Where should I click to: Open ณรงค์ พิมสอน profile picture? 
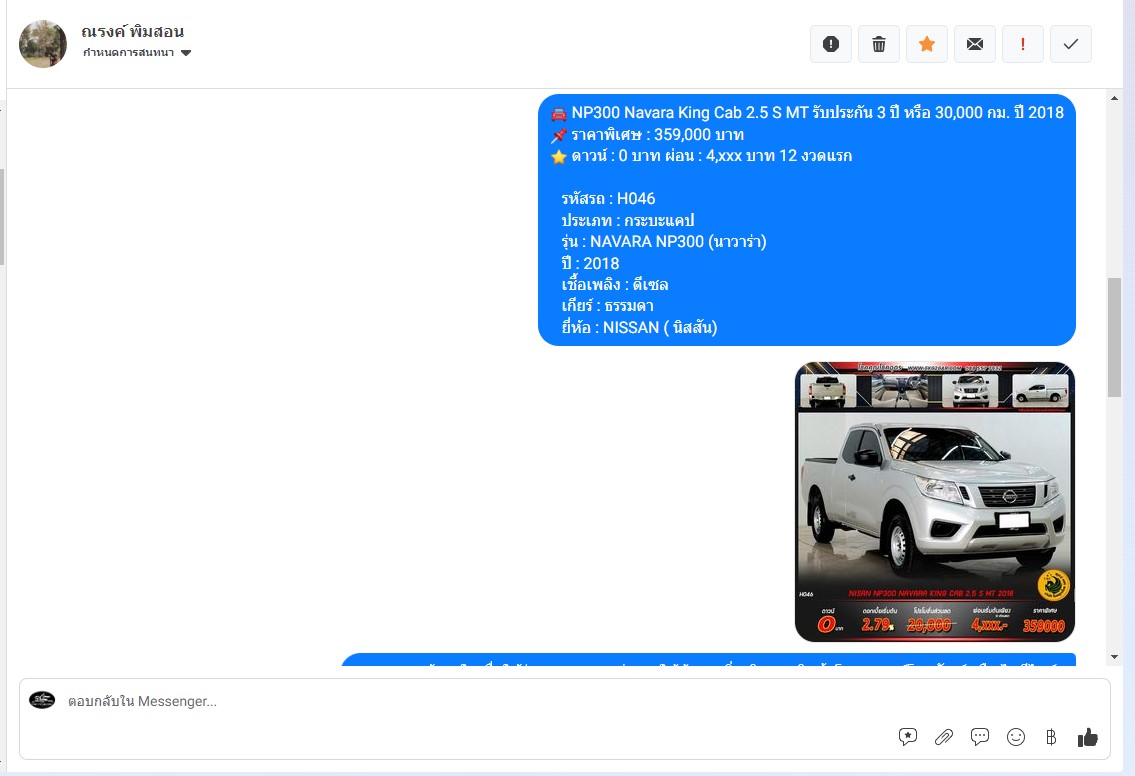tap(43, 44)
